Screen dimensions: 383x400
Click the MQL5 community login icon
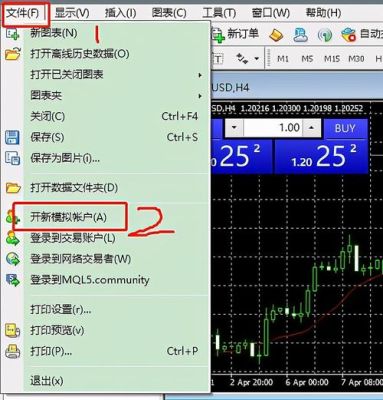pos(13,280)
